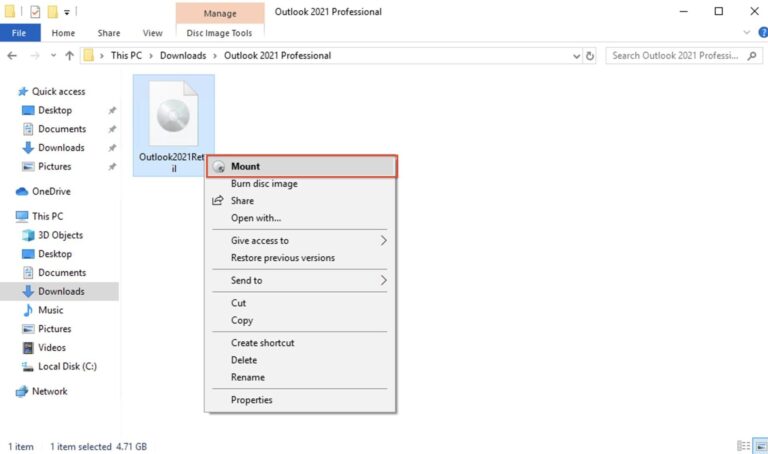This screenshot has height=454, width=768.
Task: Click the disc icon beside Mount
Action: point(219,167)
